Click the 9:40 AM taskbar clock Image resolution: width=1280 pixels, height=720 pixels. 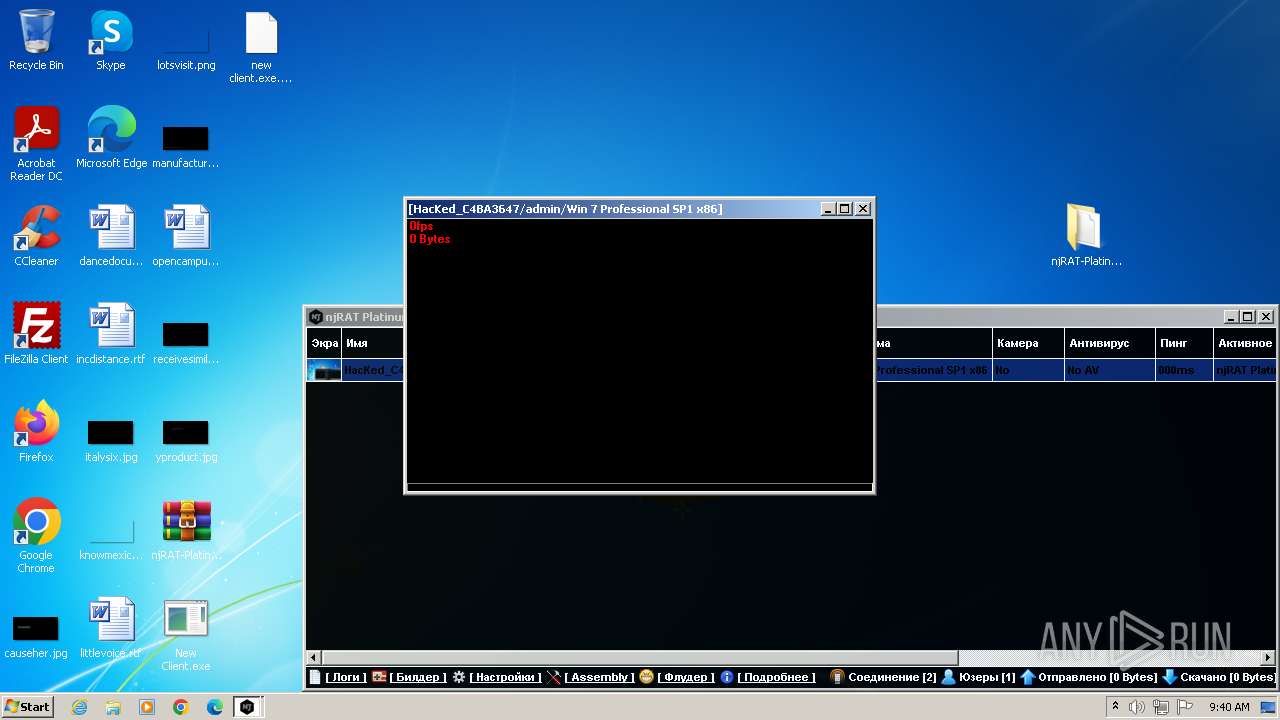[1229, 707]
